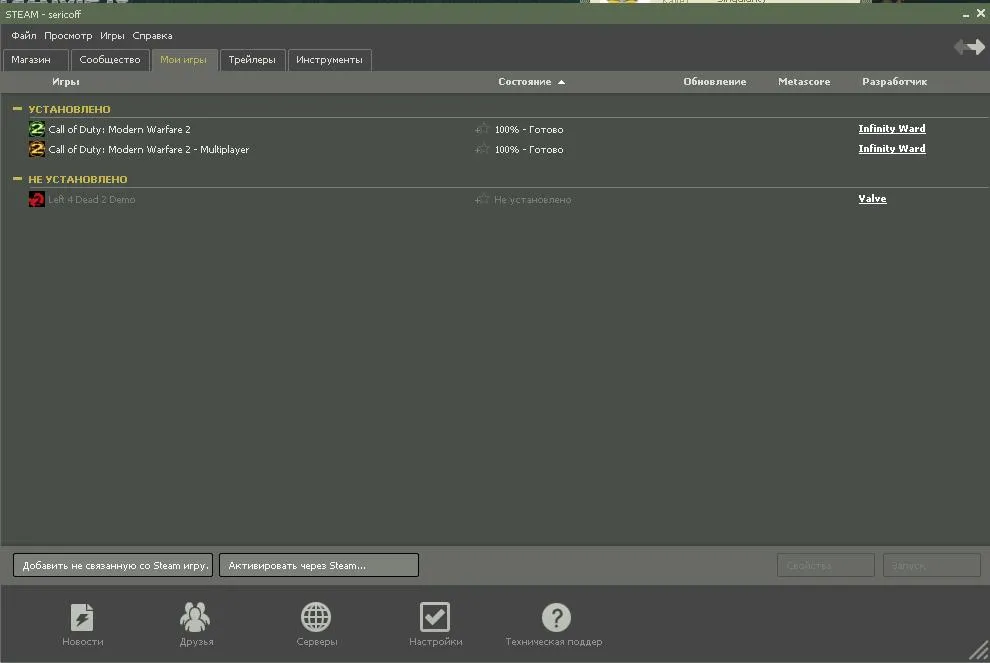This screenshot has width=990, height=663.
Task: Open the Файл menu
Action: click(x=23, y=36)
